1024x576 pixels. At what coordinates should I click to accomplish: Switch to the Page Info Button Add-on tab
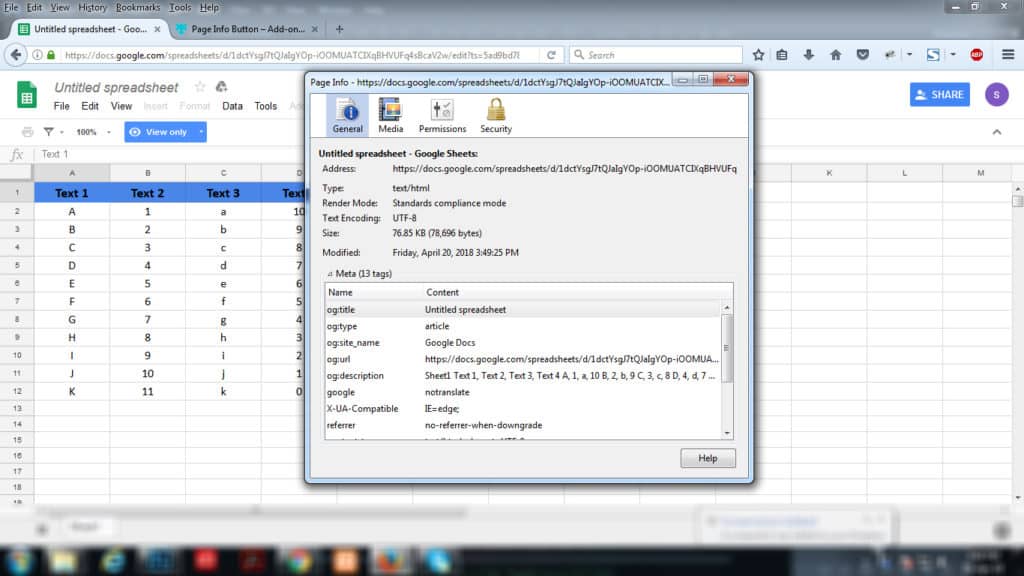[x=248, y=29]
